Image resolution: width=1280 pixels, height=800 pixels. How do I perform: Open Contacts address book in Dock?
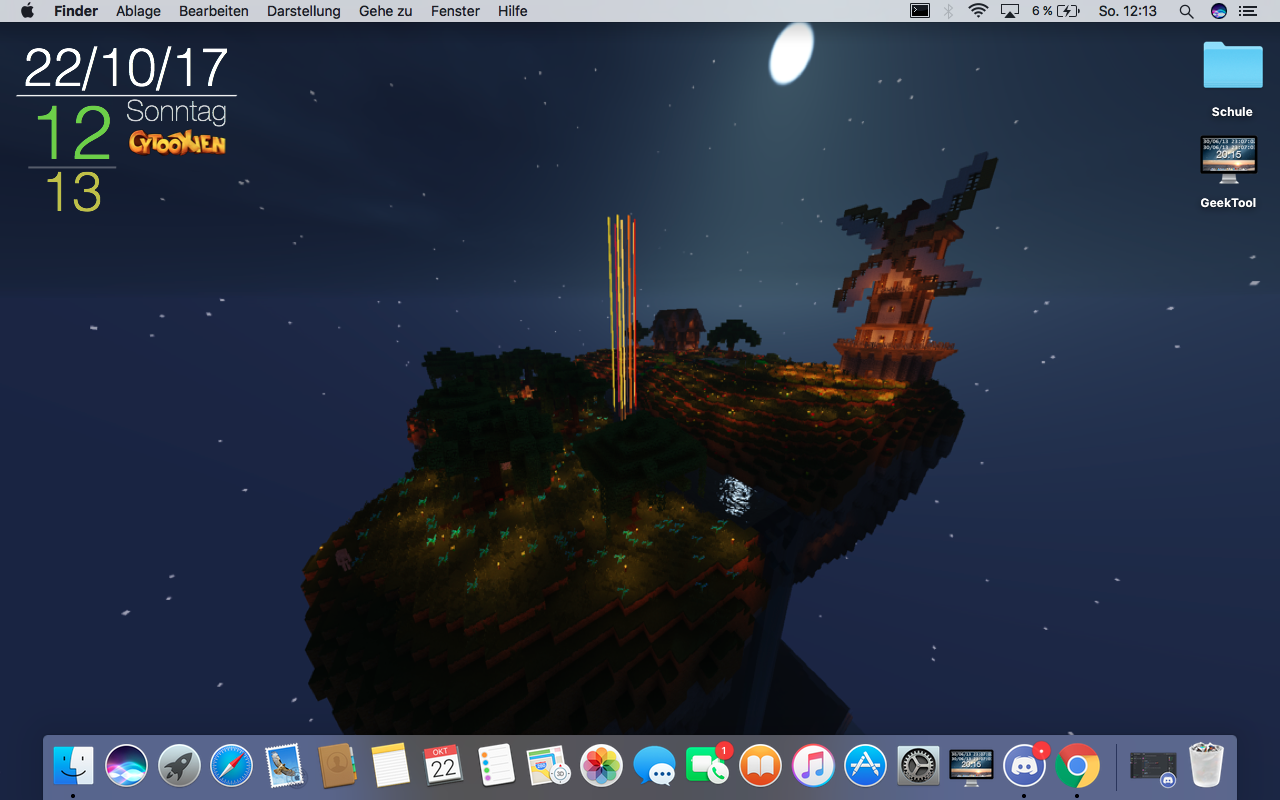click(x=338, y=767)
